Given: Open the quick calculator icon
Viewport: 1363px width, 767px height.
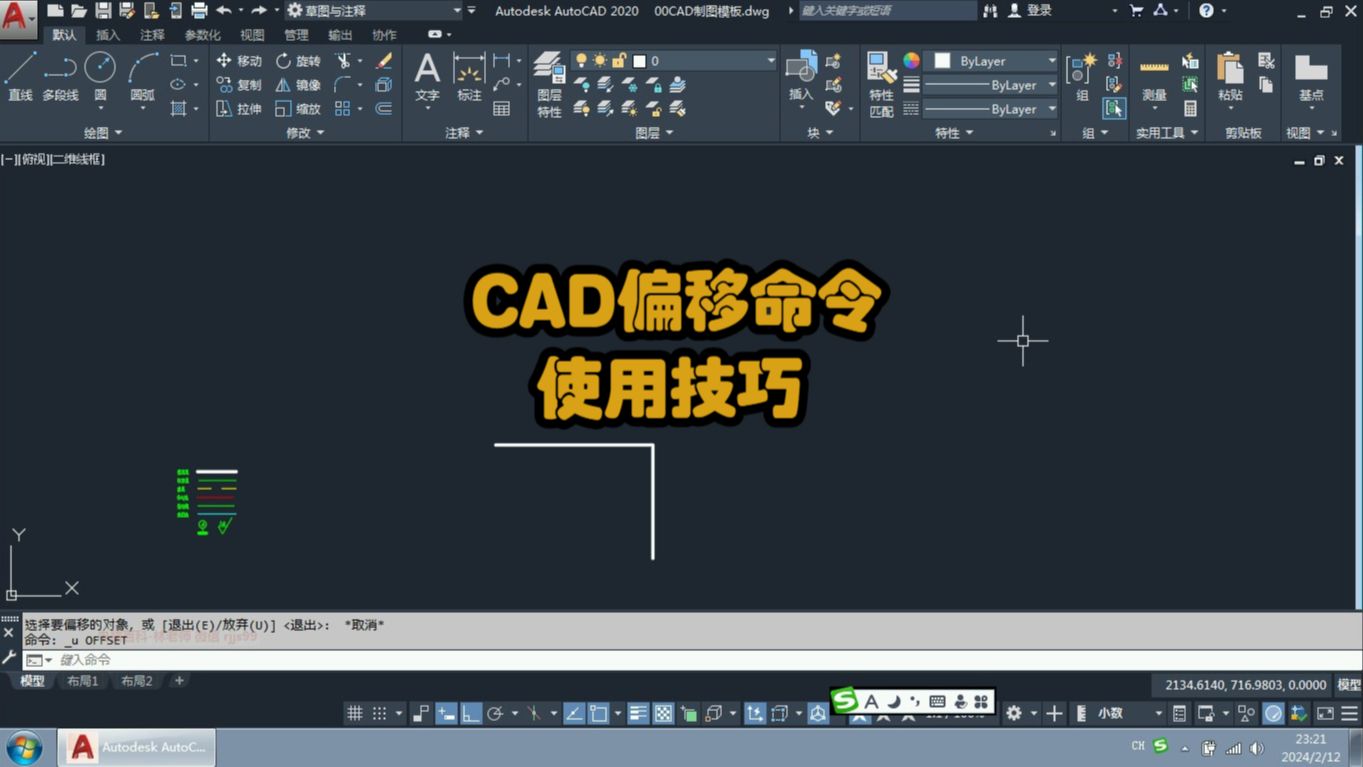Looking at the screenshot, I should click(1190, 108).
